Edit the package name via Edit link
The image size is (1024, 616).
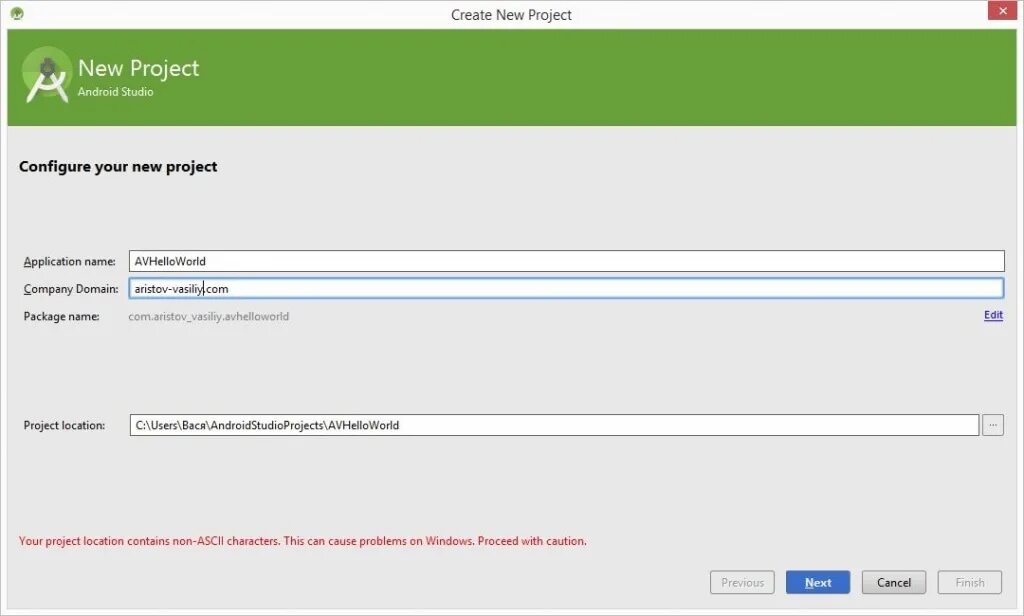tap(993, 315)
